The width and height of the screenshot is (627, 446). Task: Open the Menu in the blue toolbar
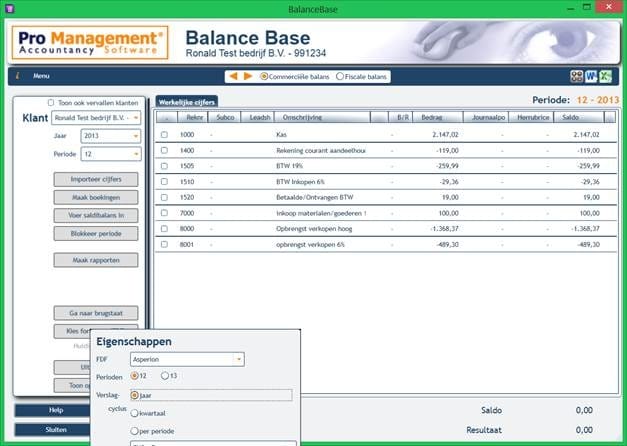(x=41, y=76)
